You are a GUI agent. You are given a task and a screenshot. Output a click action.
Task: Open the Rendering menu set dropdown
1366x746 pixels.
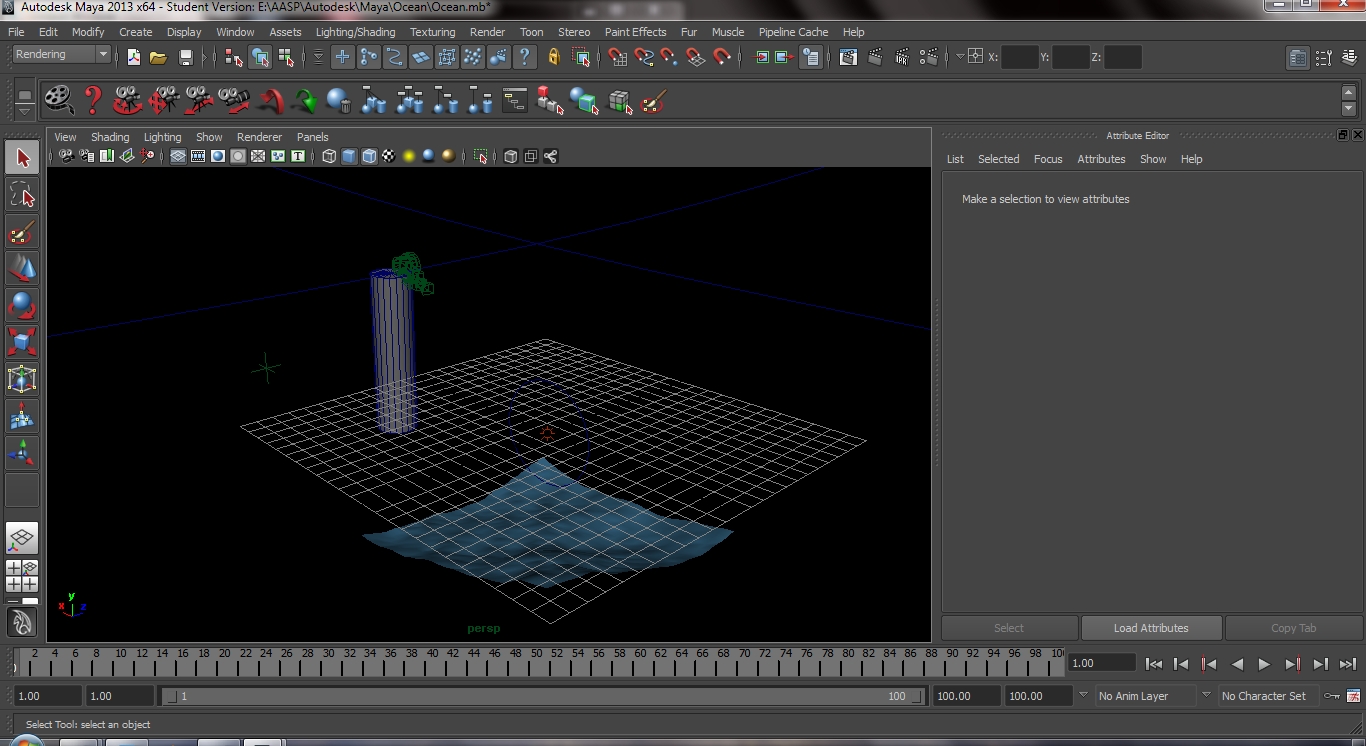pos(60,54)
